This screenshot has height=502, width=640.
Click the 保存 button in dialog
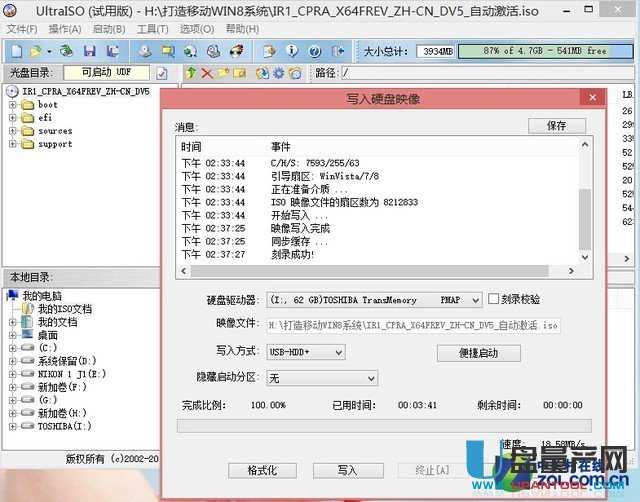557,126
